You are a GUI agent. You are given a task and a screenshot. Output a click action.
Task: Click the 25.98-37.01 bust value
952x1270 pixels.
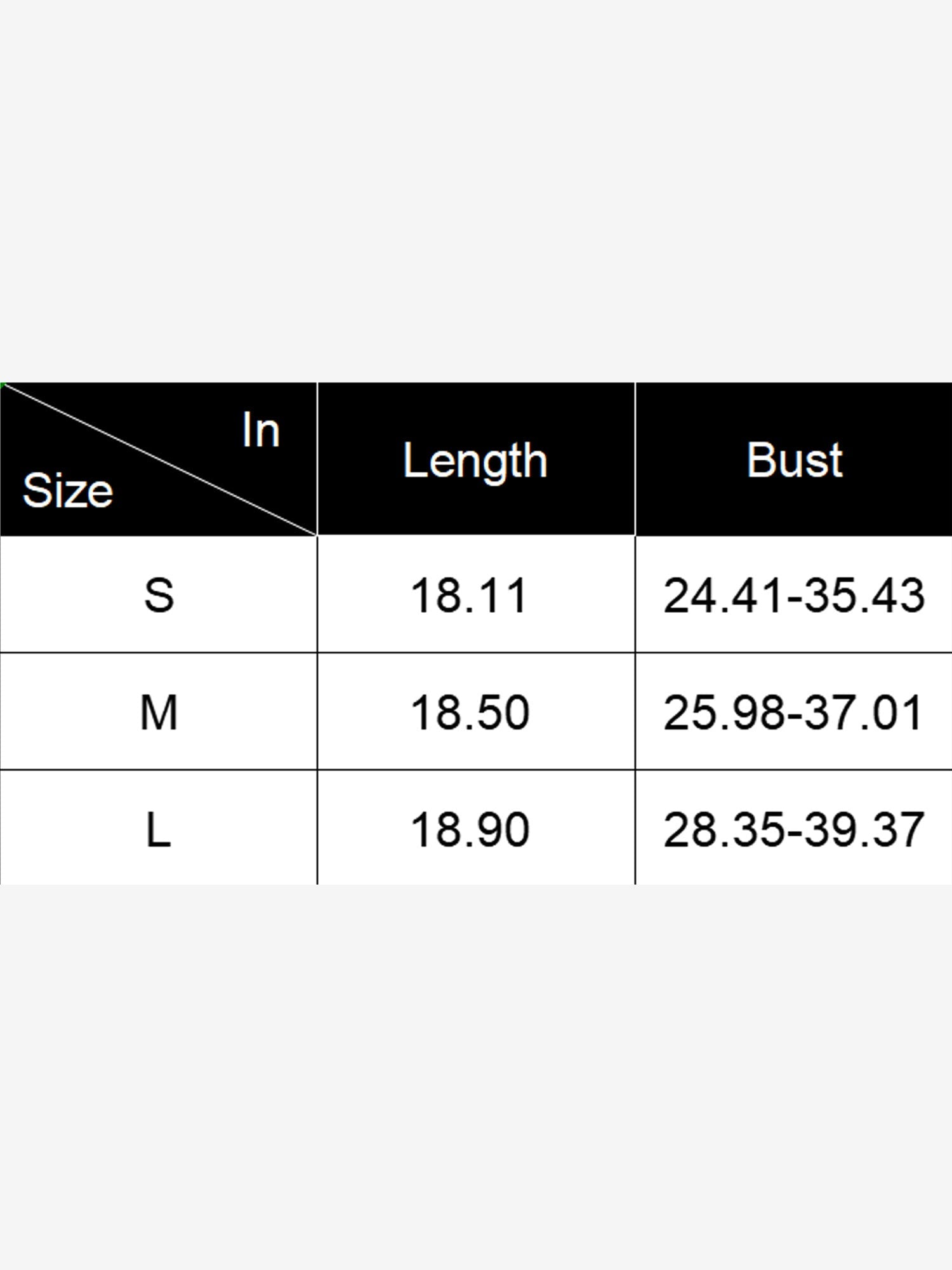793,712
